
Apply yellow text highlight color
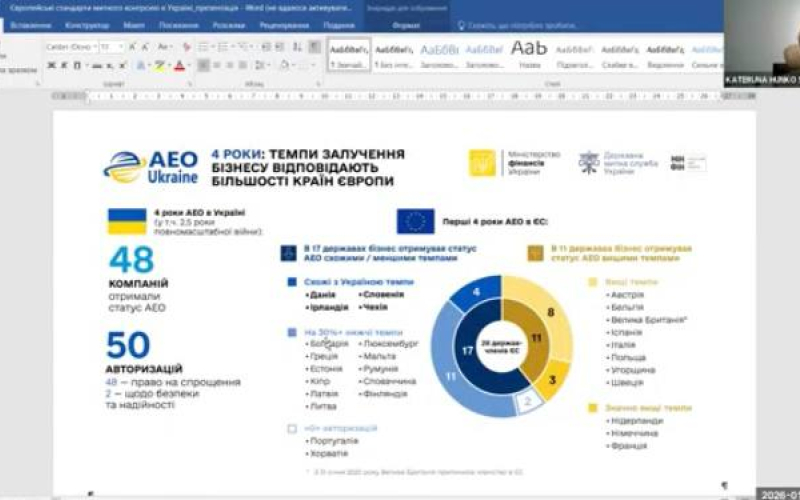[159, 66]
